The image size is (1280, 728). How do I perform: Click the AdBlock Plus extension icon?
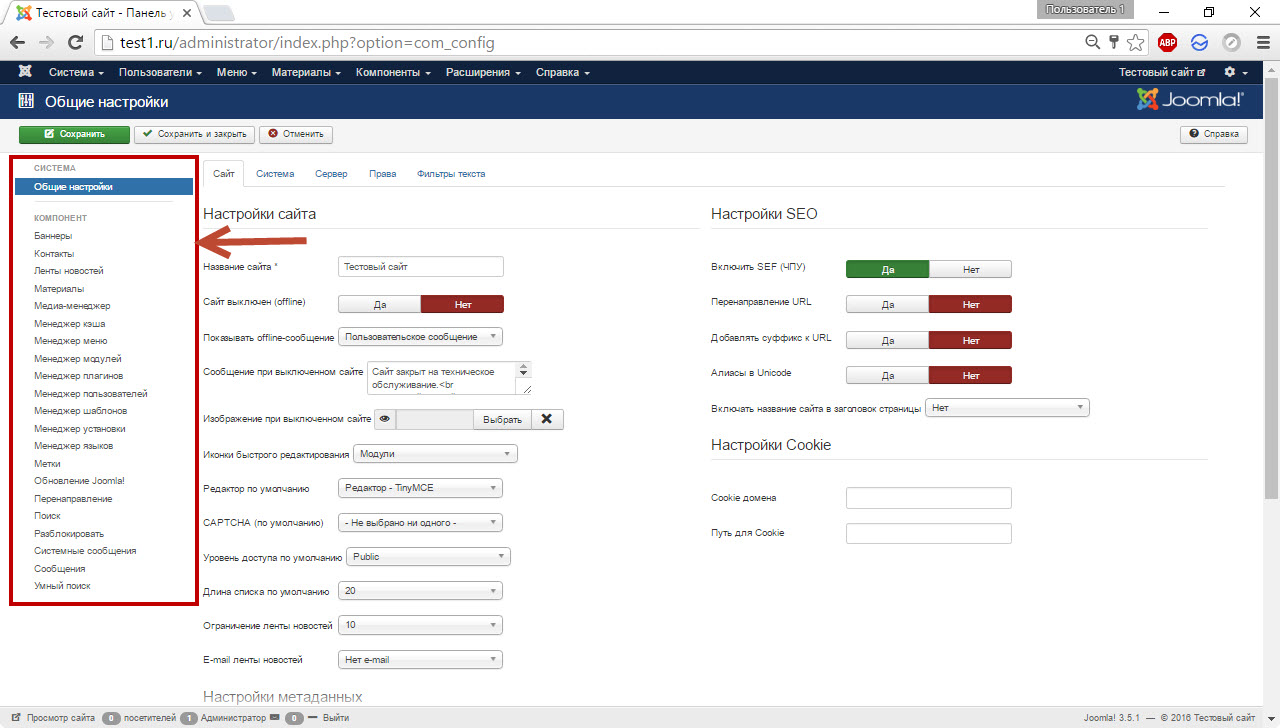point(1167,43)
